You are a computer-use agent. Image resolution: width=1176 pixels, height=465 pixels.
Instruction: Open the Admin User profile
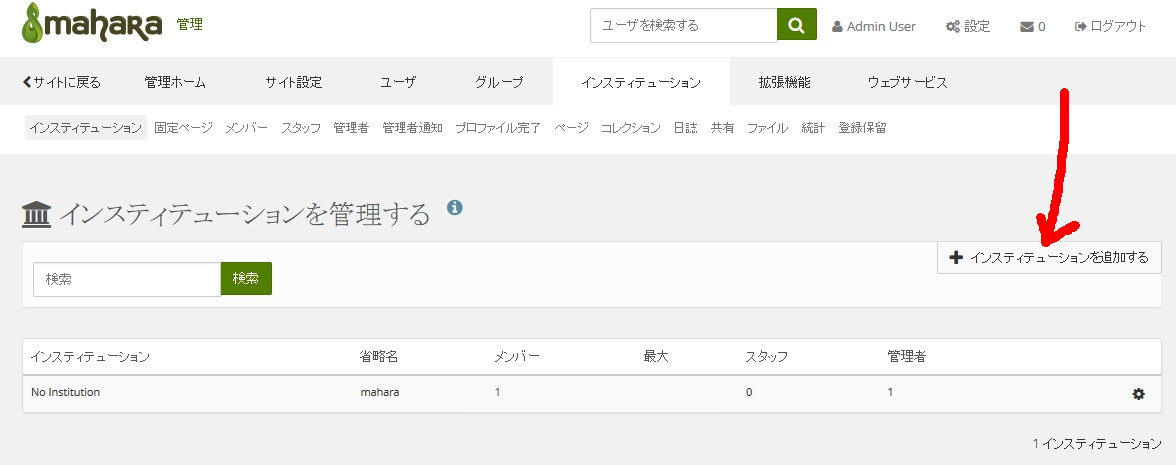tap(874, 27)
